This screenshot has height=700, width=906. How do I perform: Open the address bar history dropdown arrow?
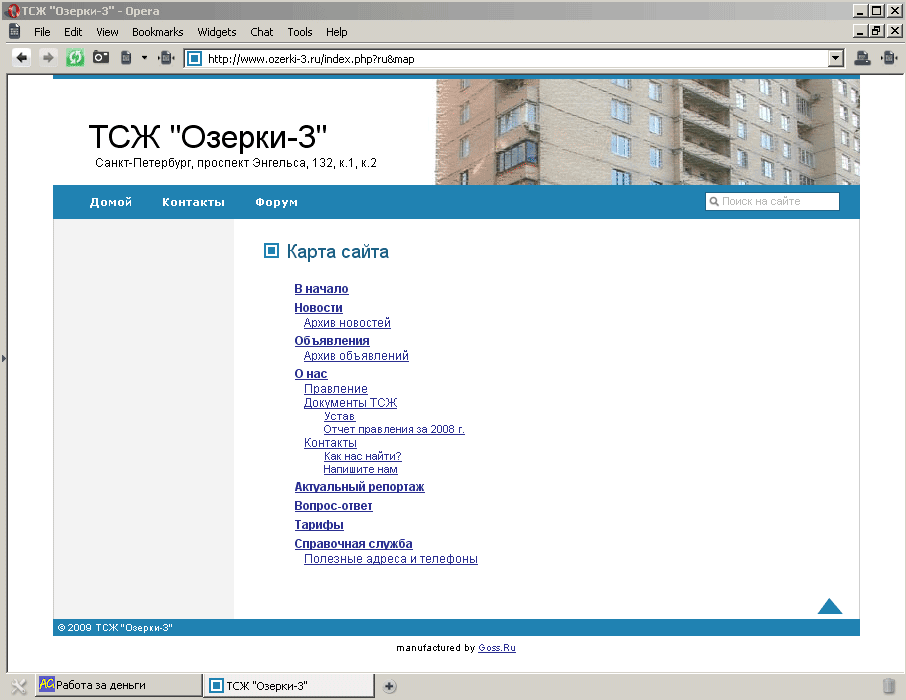pos(836,58)
